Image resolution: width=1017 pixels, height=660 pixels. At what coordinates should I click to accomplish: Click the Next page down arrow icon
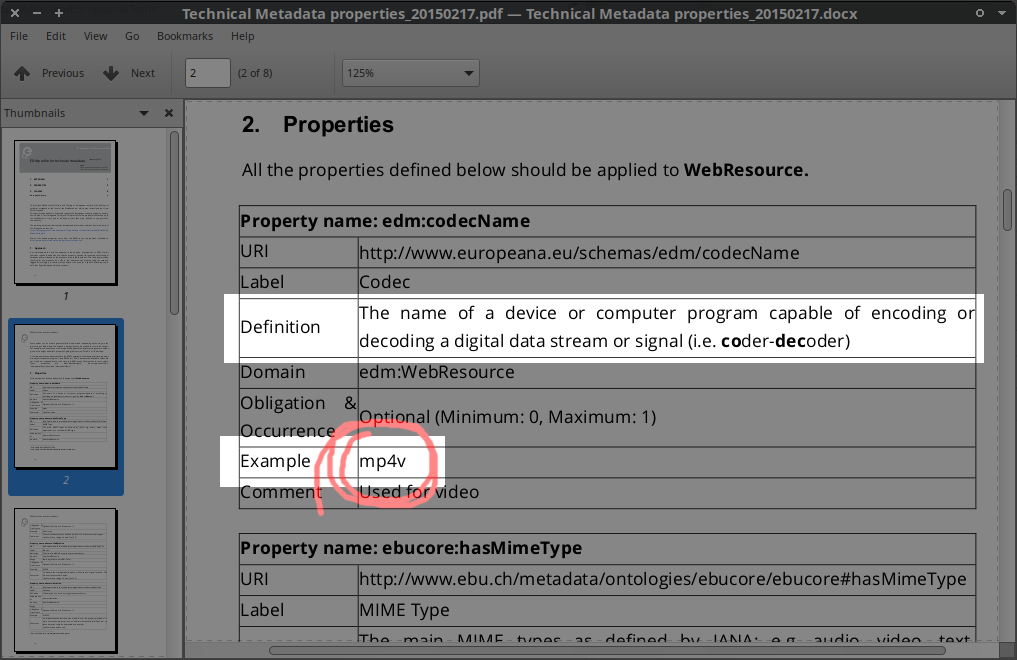[111, 73]
